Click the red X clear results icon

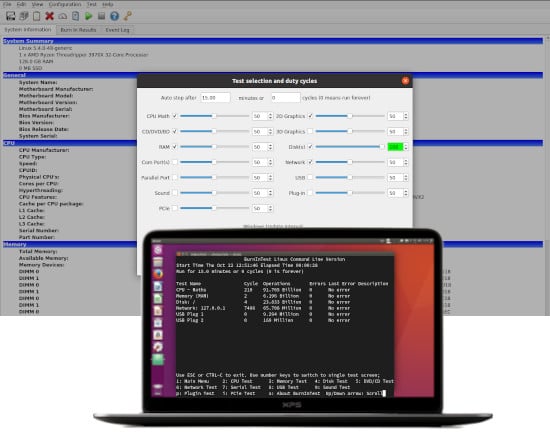(x=49, y=16)
